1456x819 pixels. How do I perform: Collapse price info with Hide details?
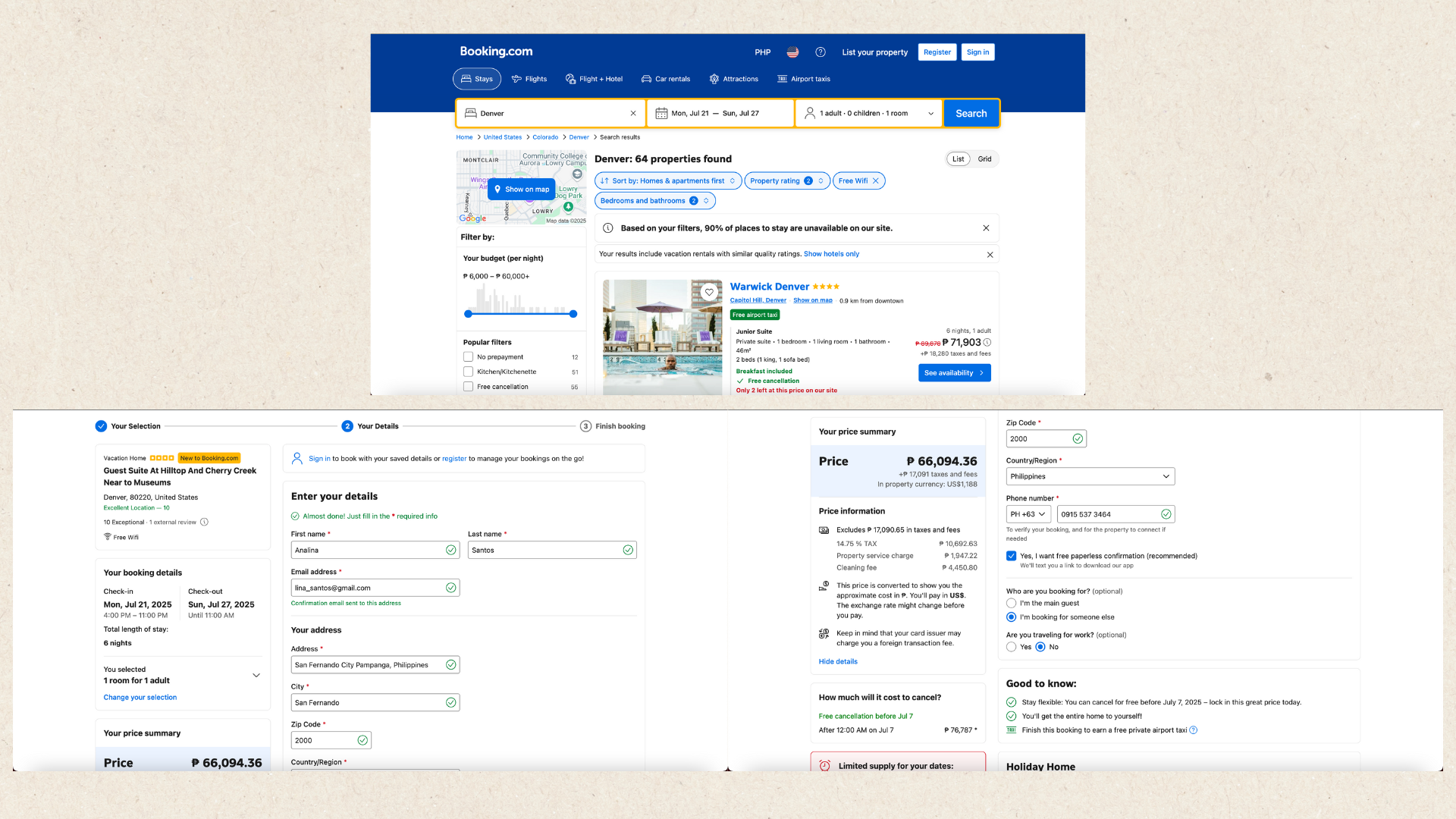pyautogui.click(x=838, y=662)
